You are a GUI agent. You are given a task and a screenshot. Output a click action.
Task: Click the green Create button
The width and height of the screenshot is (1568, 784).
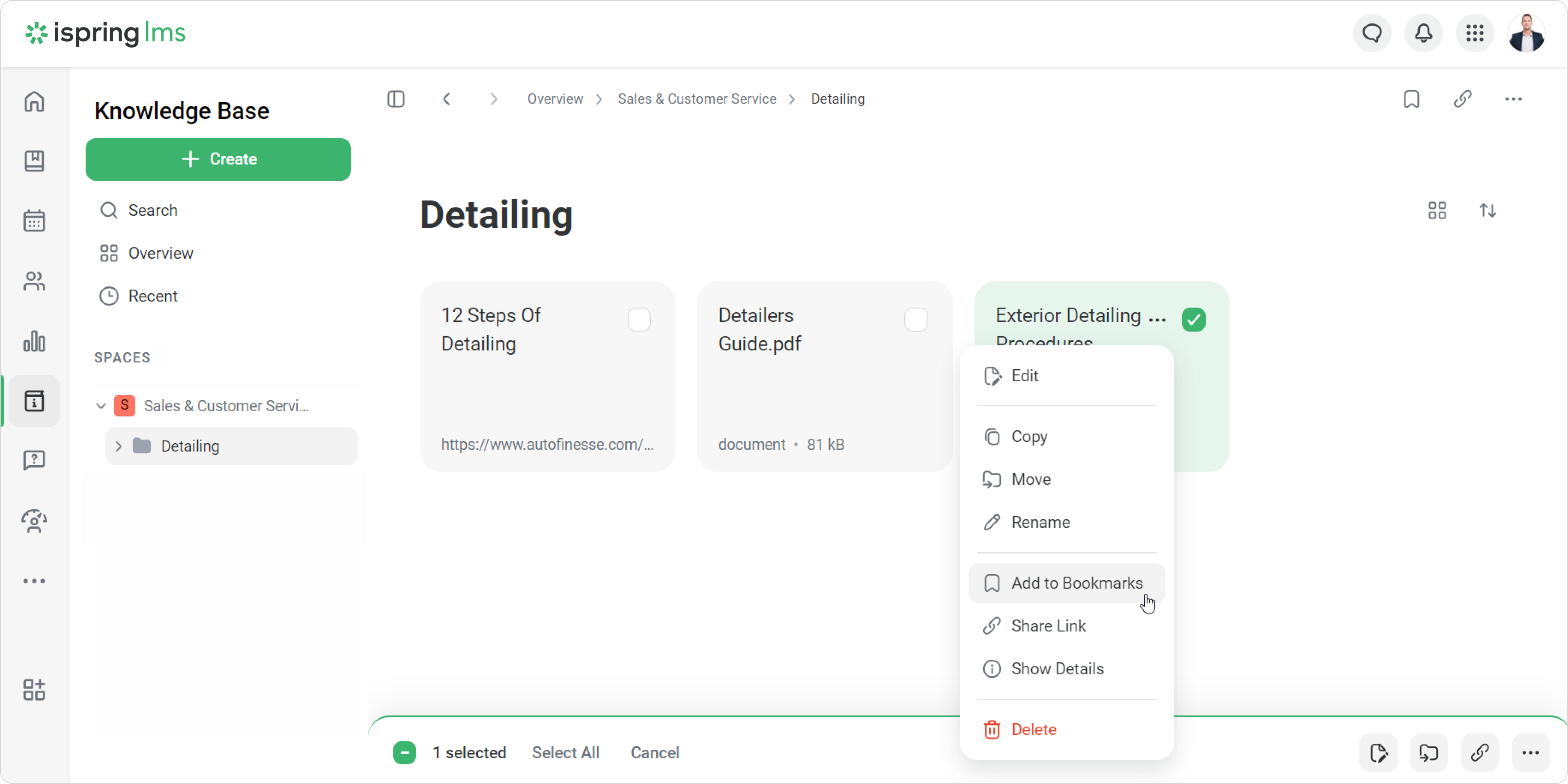[x=218, y=159]
